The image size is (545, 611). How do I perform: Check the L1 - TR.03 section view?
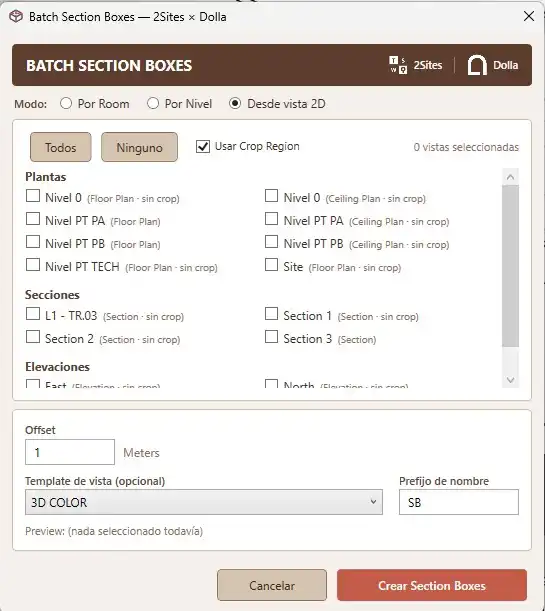pos(33,314)
